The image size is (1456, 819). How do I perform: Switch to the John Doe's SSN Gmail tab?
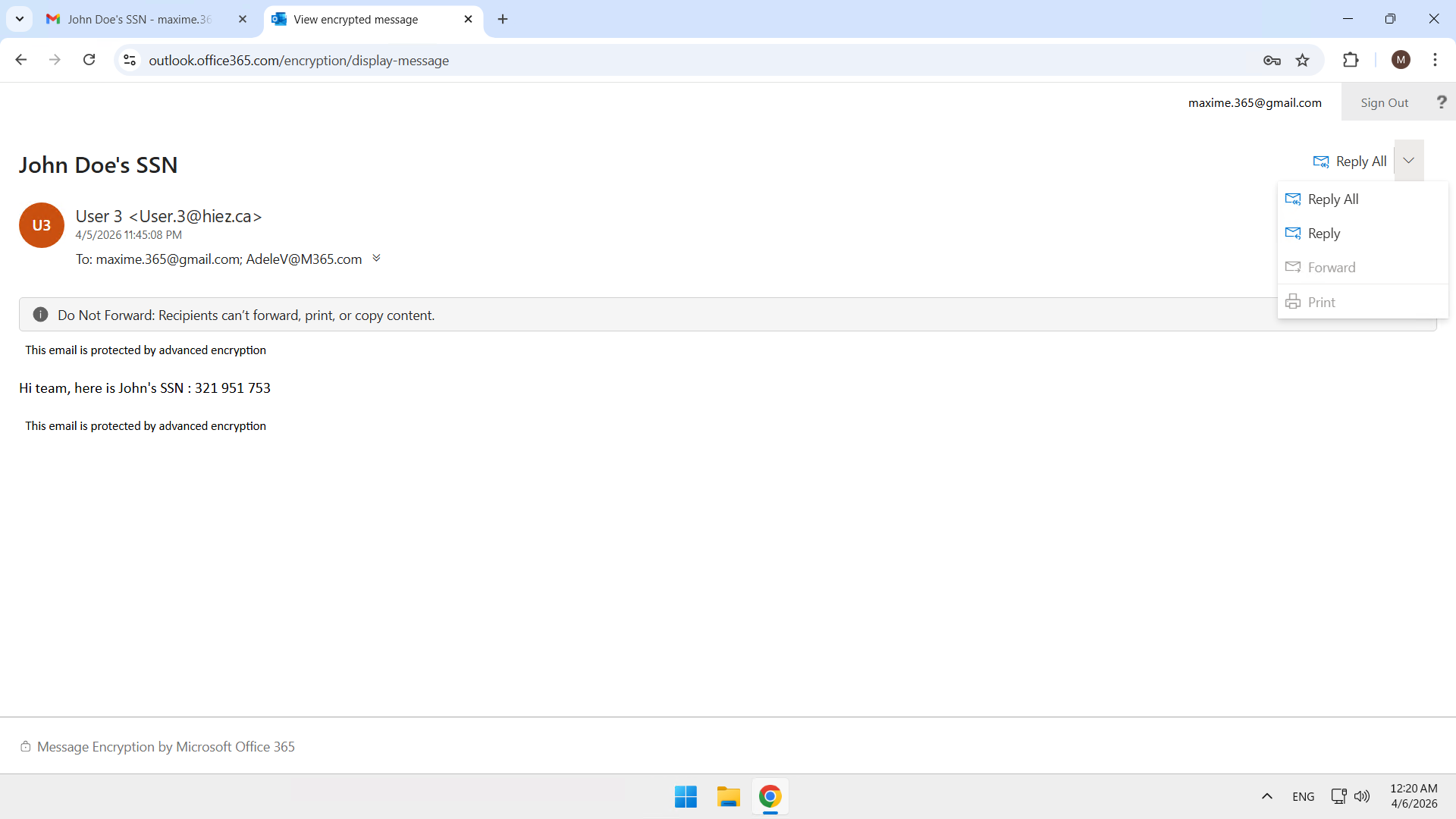140,20
